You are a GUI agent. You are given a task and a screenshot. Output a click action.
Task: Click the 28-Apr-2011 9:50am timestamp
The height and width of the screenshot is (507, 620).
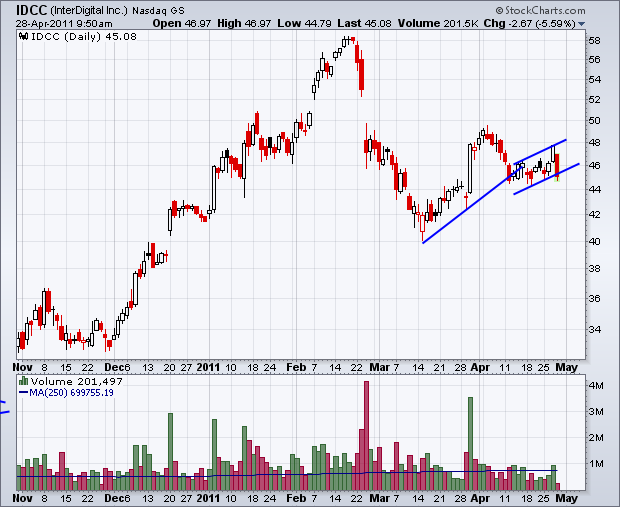pyautogui.click(x=64, y=24)
